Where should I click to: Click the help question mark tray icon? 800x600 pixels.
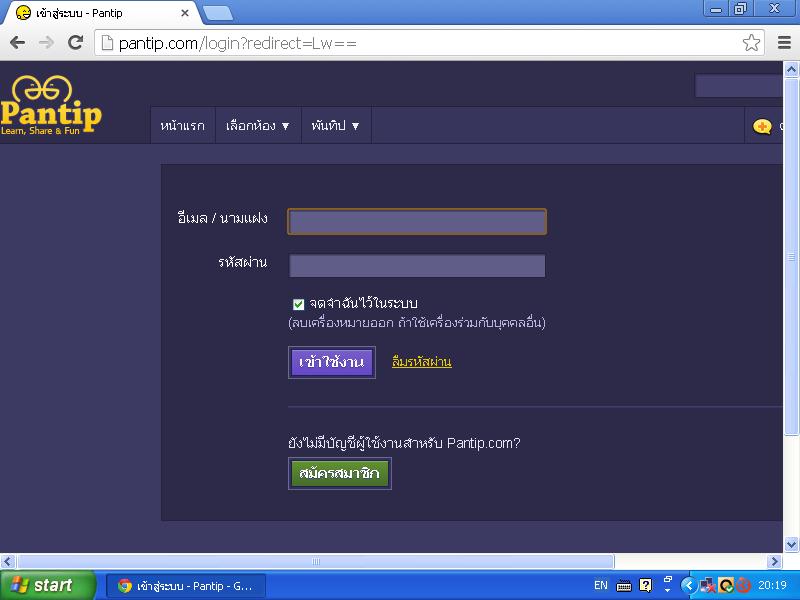click(645, 585)
